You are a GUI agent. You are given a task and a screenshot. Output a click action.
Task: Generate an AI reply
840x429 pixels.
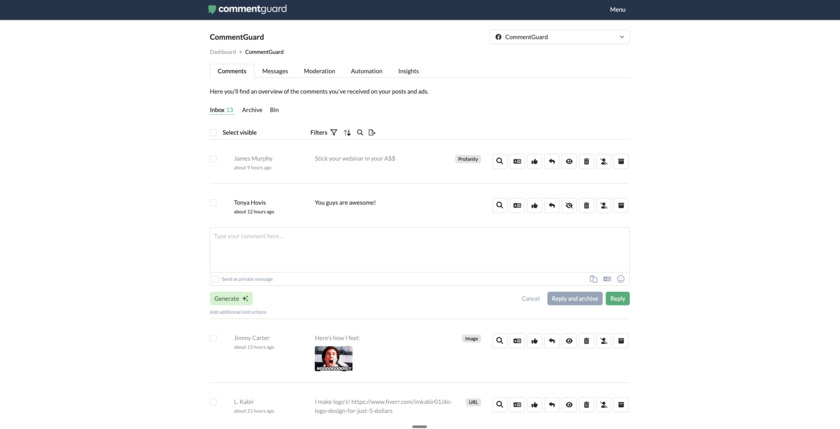[x=231, y=298]
